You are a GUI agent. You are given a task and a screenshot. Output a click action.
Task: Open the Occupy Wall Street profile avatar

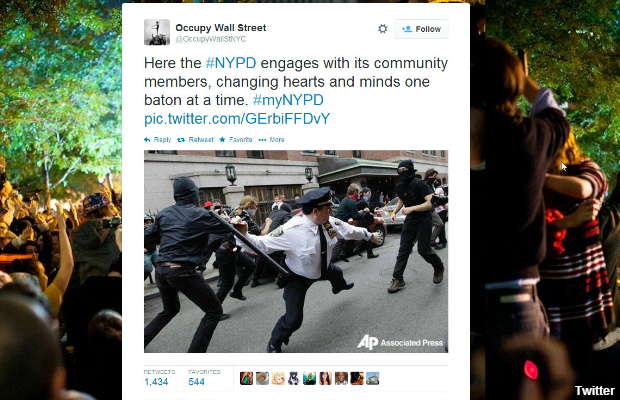[157, 32]
